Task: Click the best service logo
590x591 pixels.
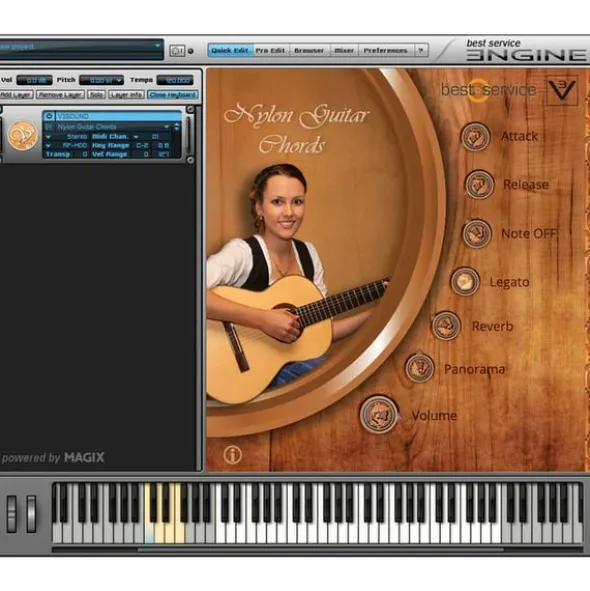Action: point(489,90)
